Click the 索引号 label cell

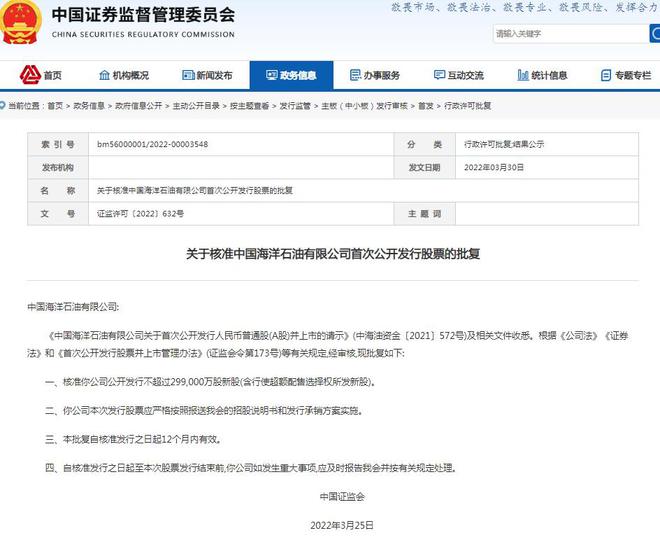[x=58, y=144]
